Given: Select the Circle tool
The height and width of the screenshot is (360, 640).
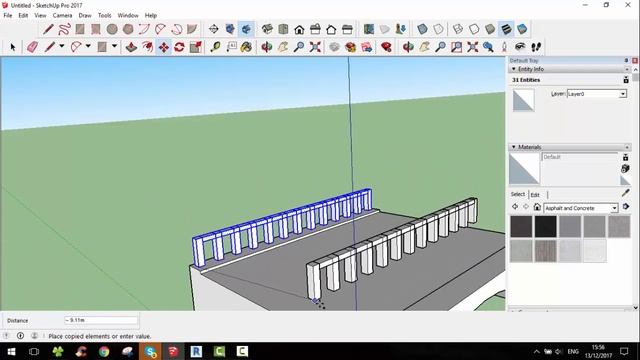Looking at the screenshot, I should click(112, 29).
